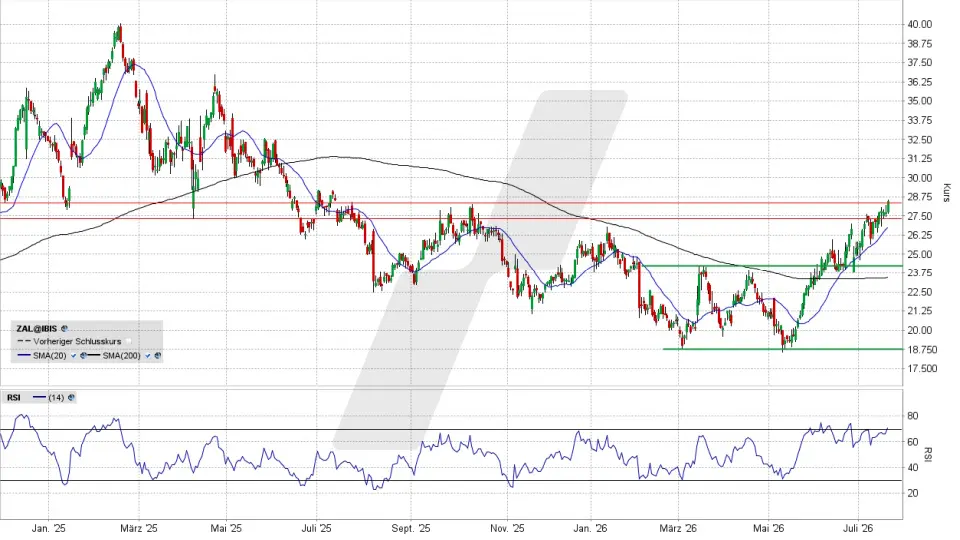Click the 28.75 price axis value
Screen dimensions: 960x540
click(x=920, y=197)
